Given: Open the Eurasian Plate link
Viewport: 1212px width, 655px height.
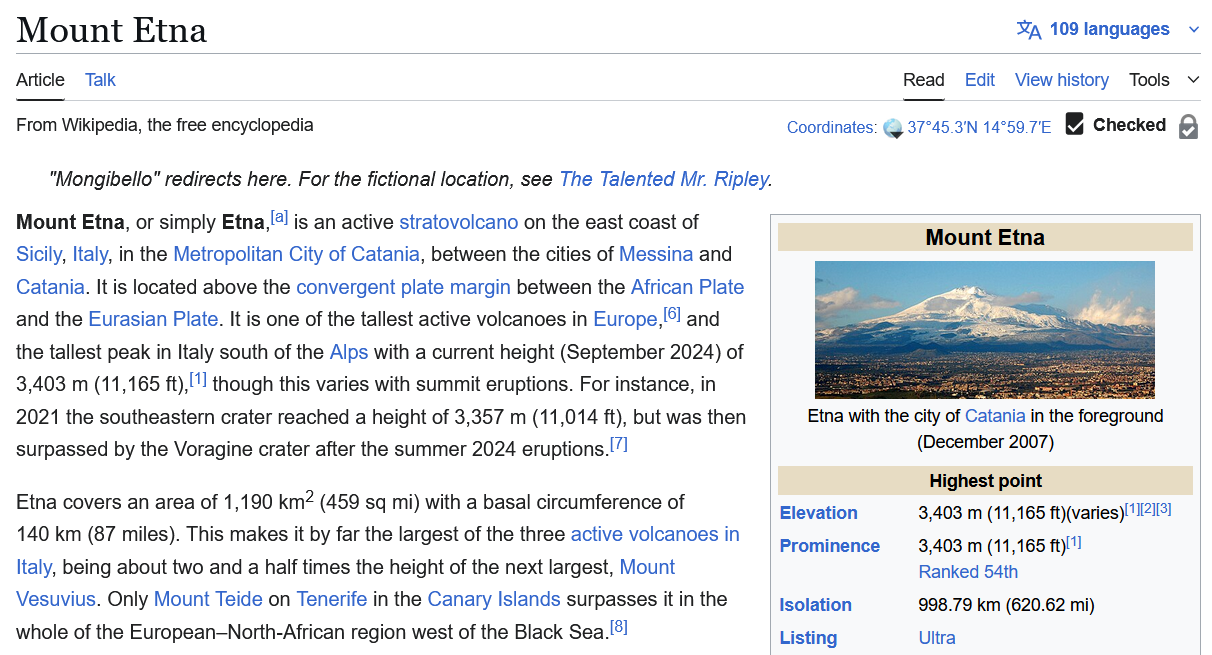Looking at the screenshot, I should pyautogui.click(x=153, y=319).
